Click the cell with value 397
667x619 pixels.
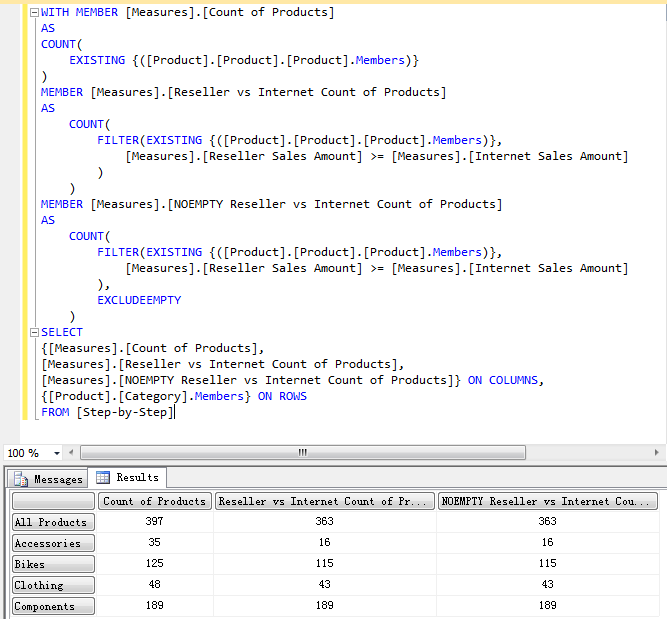coord(154,521)
